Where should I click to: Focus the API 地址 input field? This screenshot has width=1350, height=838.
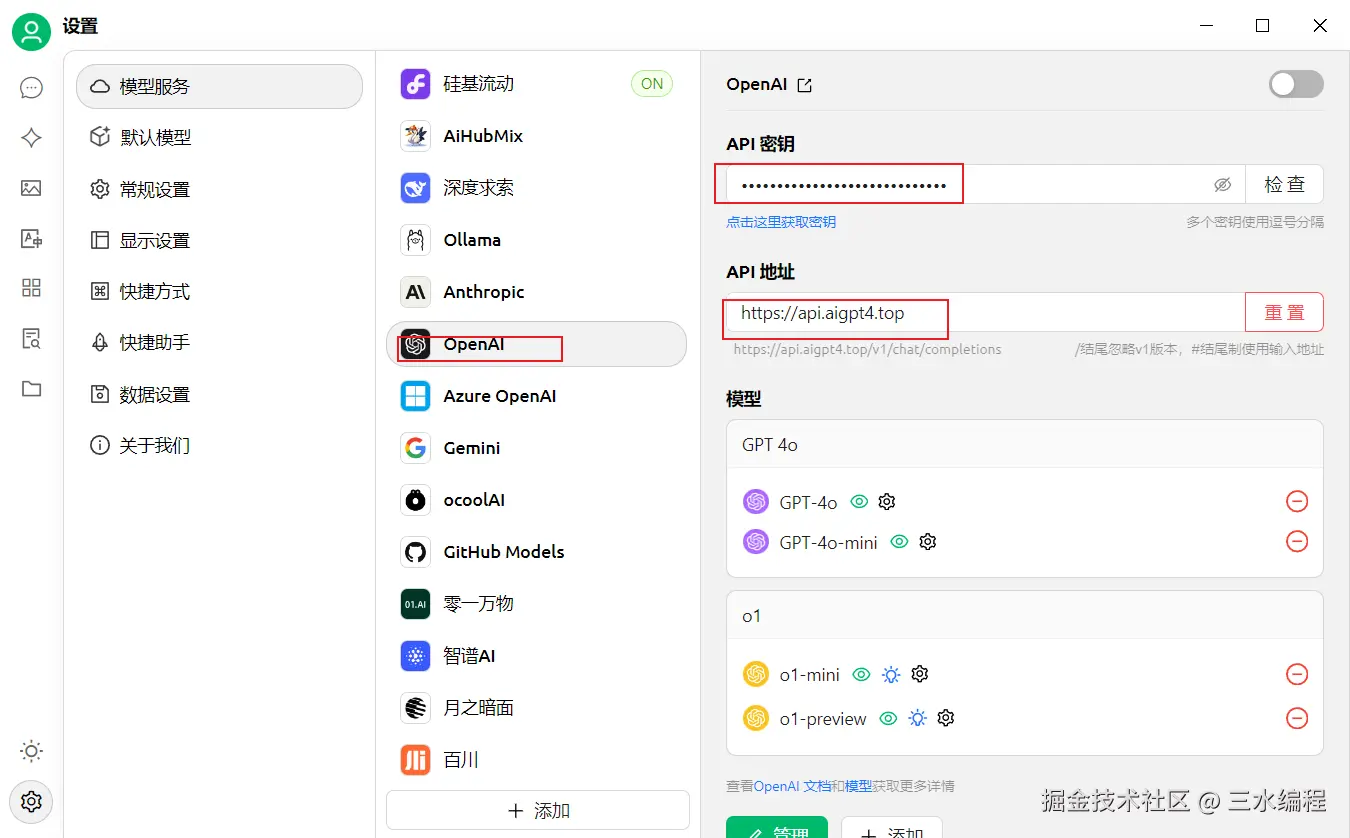tap(985, 313)
